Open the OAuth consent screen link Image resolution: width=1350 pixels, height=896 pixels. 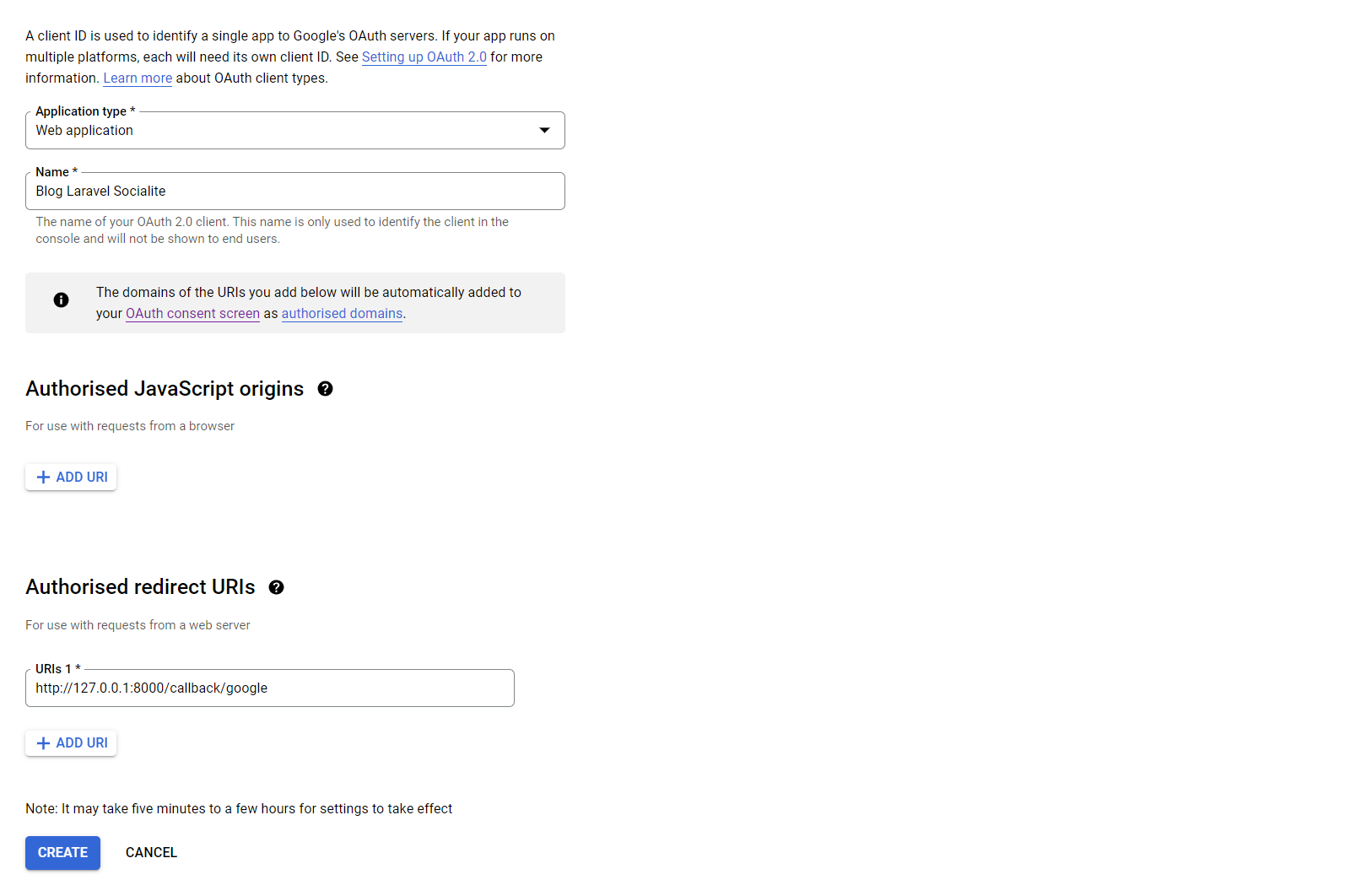point(192,314)
